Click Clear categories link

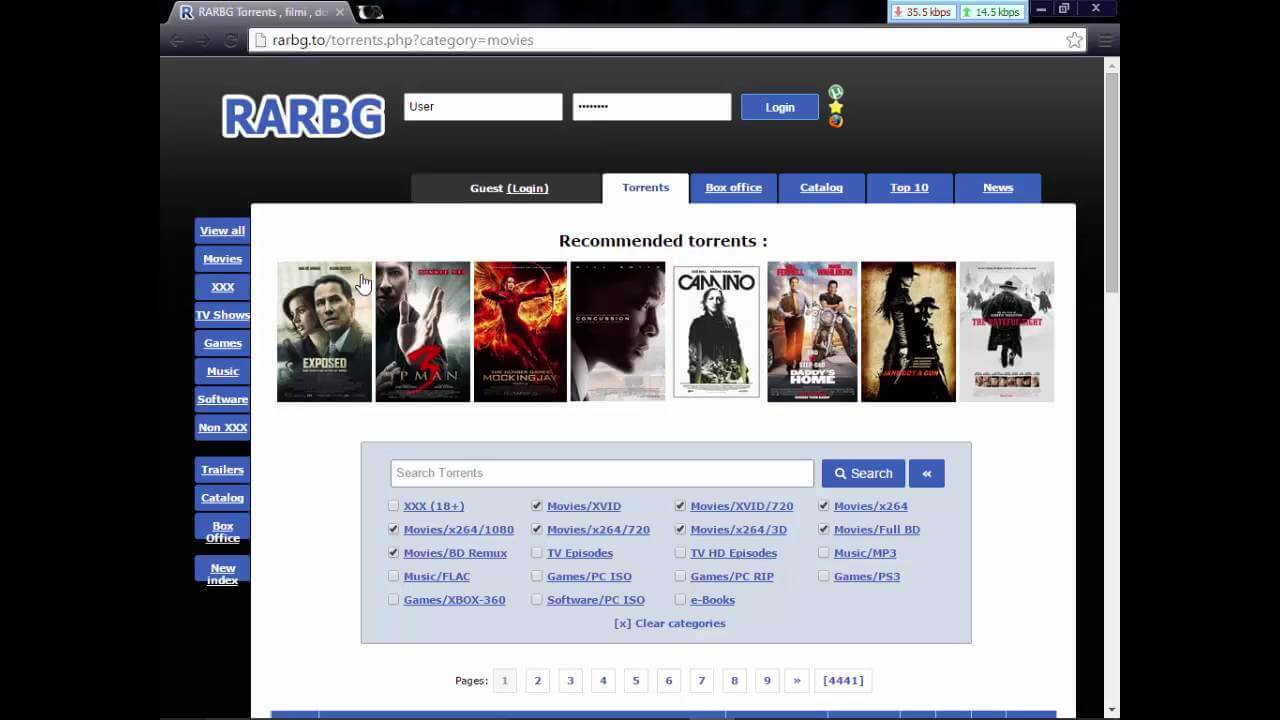670,623
